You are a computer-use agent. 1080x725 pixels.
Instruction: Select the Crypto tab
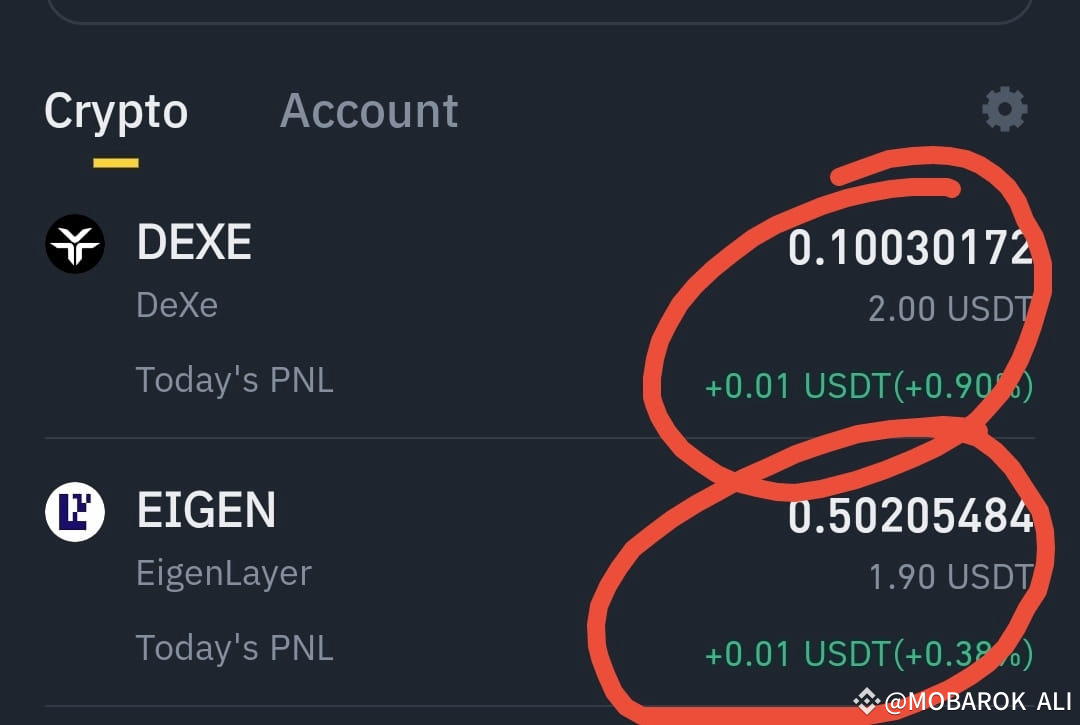116,112
